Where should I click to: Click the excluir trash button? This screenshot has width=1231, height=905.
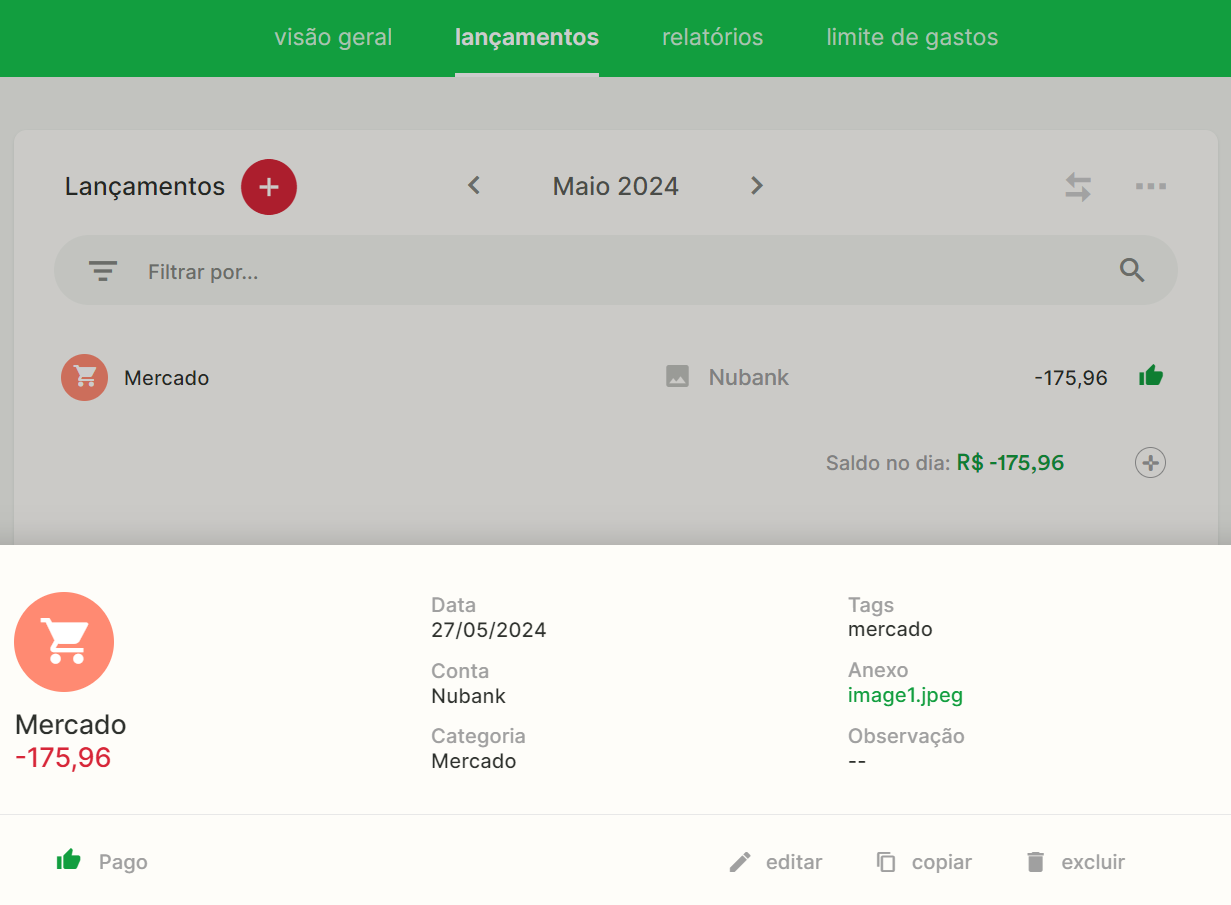tap(1075, 862)
